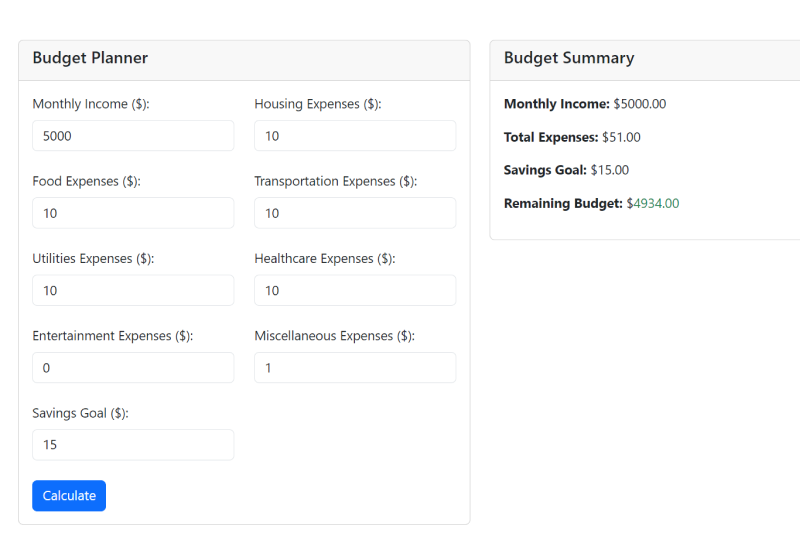The image size is (800, 550).
Task: Click the Utilities Expenses text box
Action: pyautogui.click(x=133, y=290)
